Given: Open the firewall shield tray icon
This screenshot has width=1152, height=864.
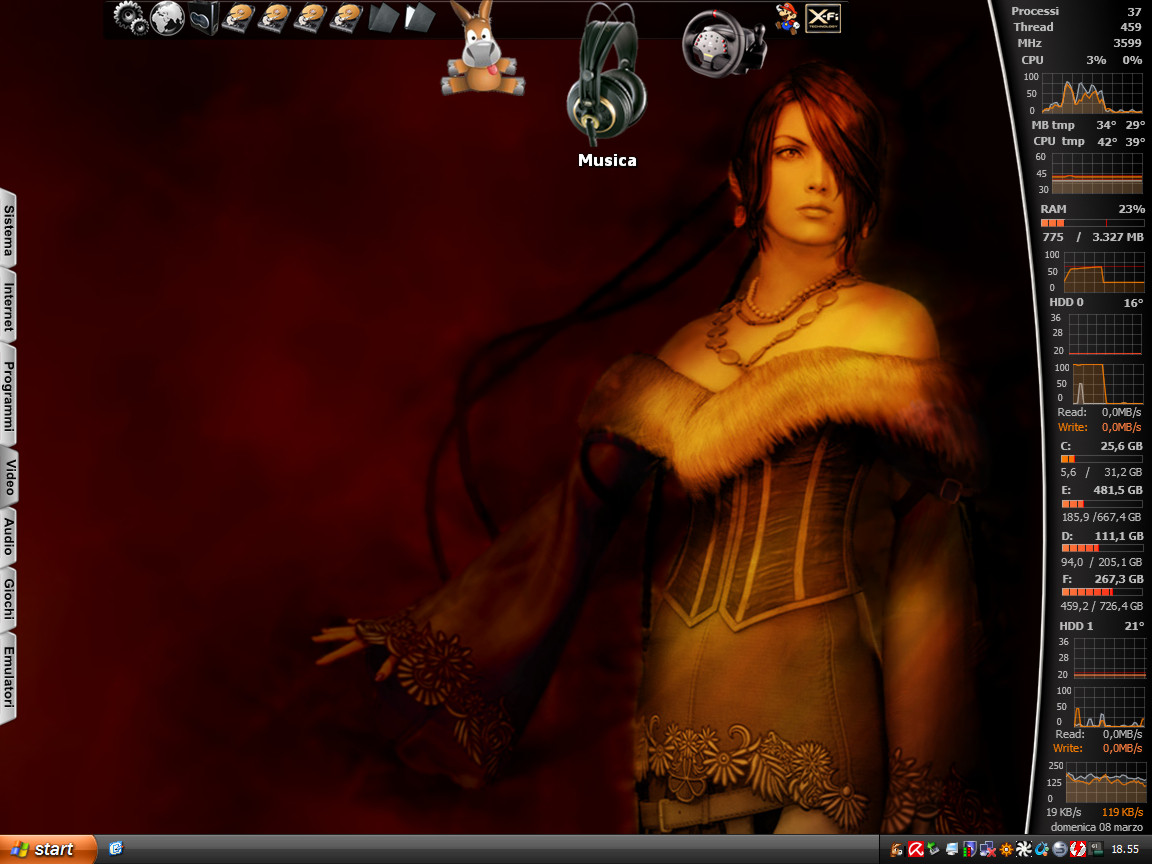Looking at the screenshot, I should tap(970, 849).
